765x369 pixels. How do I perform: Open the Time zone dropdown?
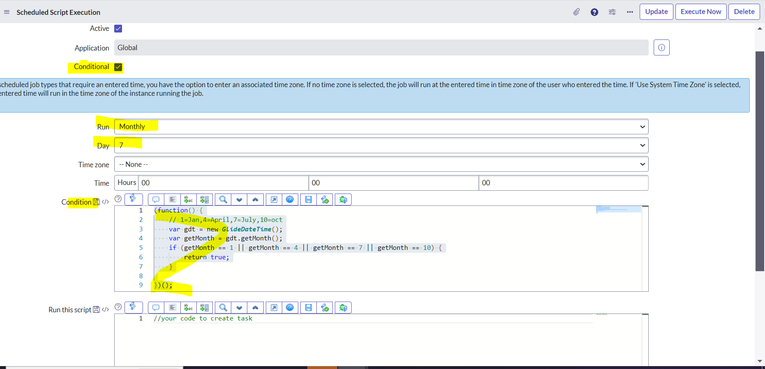[381, 164]
